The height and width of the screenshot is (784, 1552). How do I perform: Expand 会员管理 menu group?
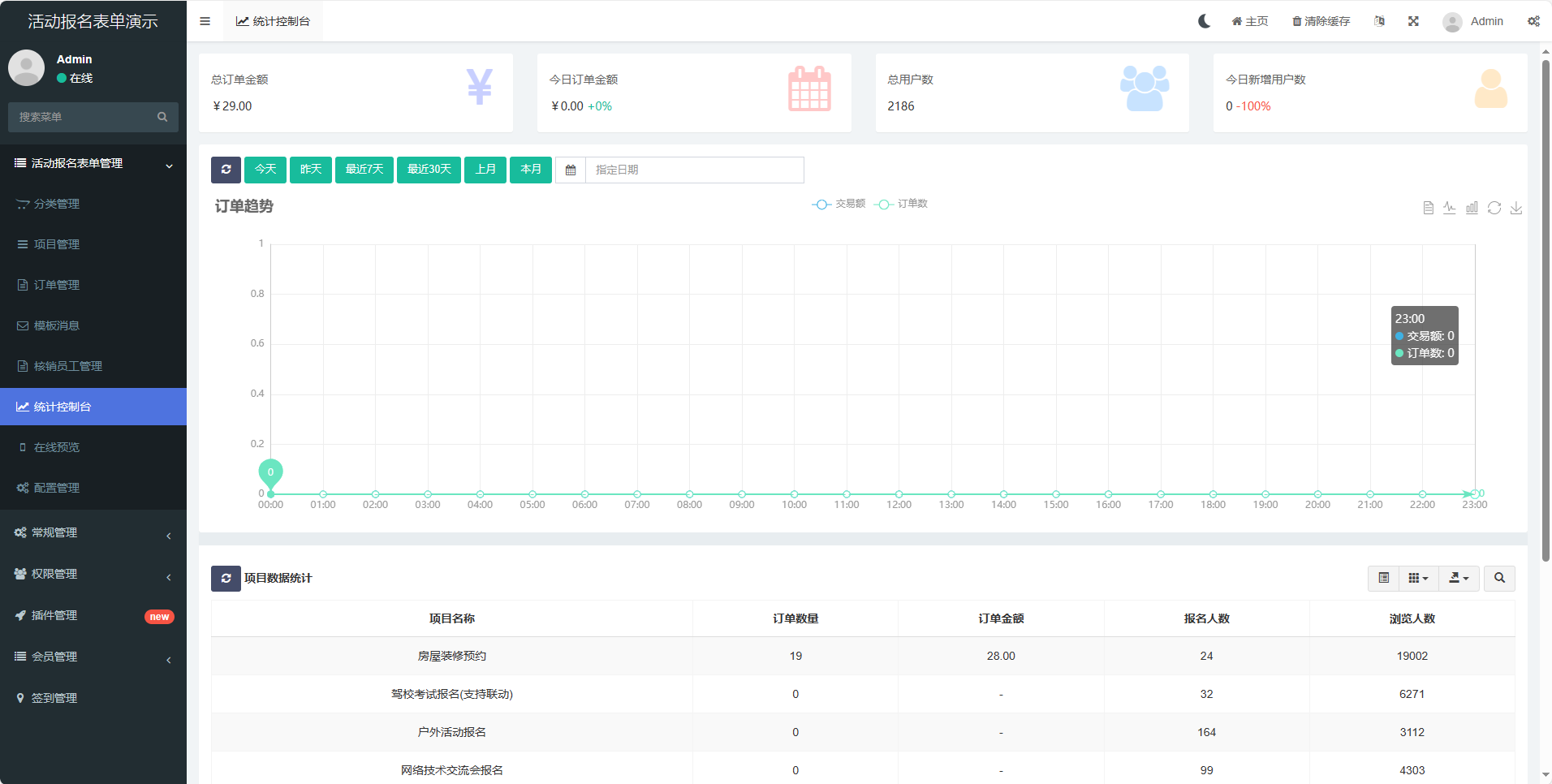pos(93,657)
